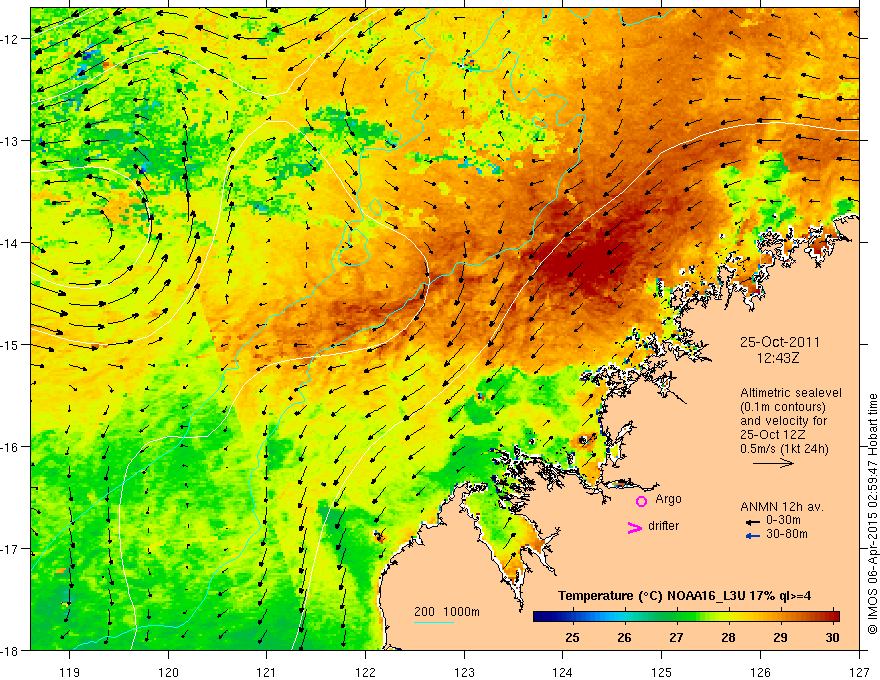
Task: Click the longitude axis label 126
Action: (760, 672)
